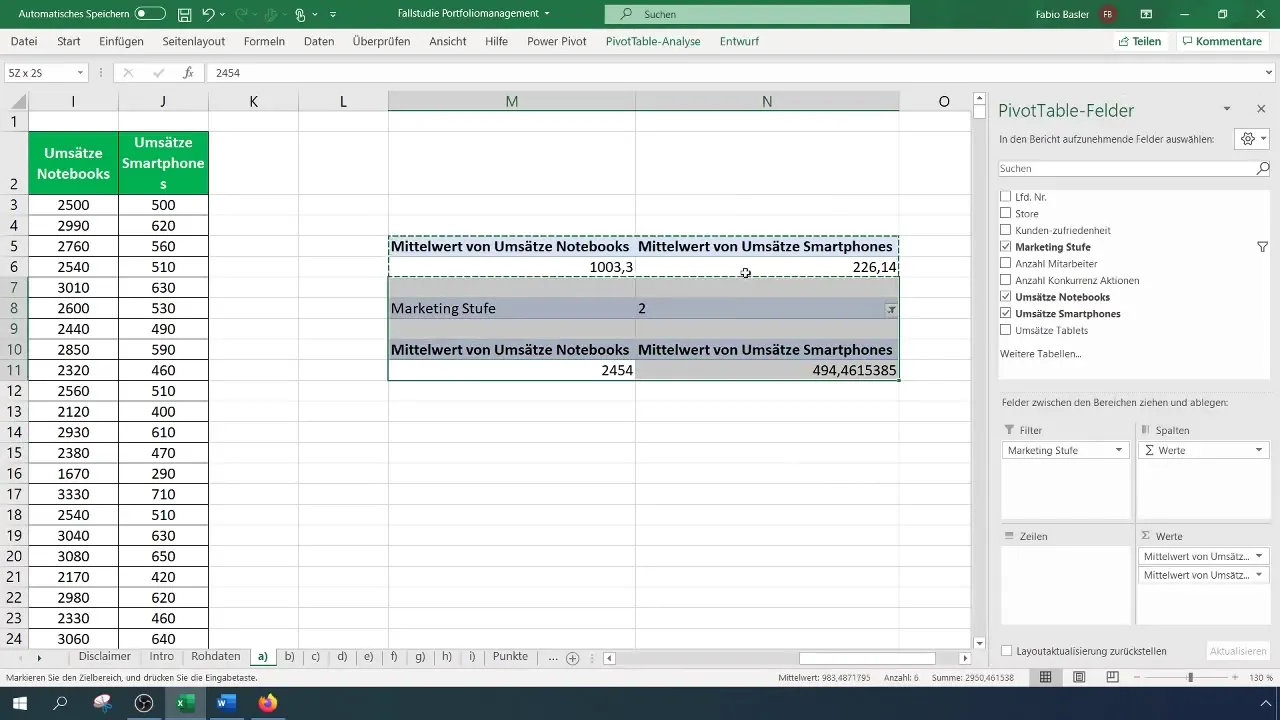The width and height of the screenshot is (1280, 720).
Task: Open the Name Box dropdown arrow
Action: coord(80,73)
